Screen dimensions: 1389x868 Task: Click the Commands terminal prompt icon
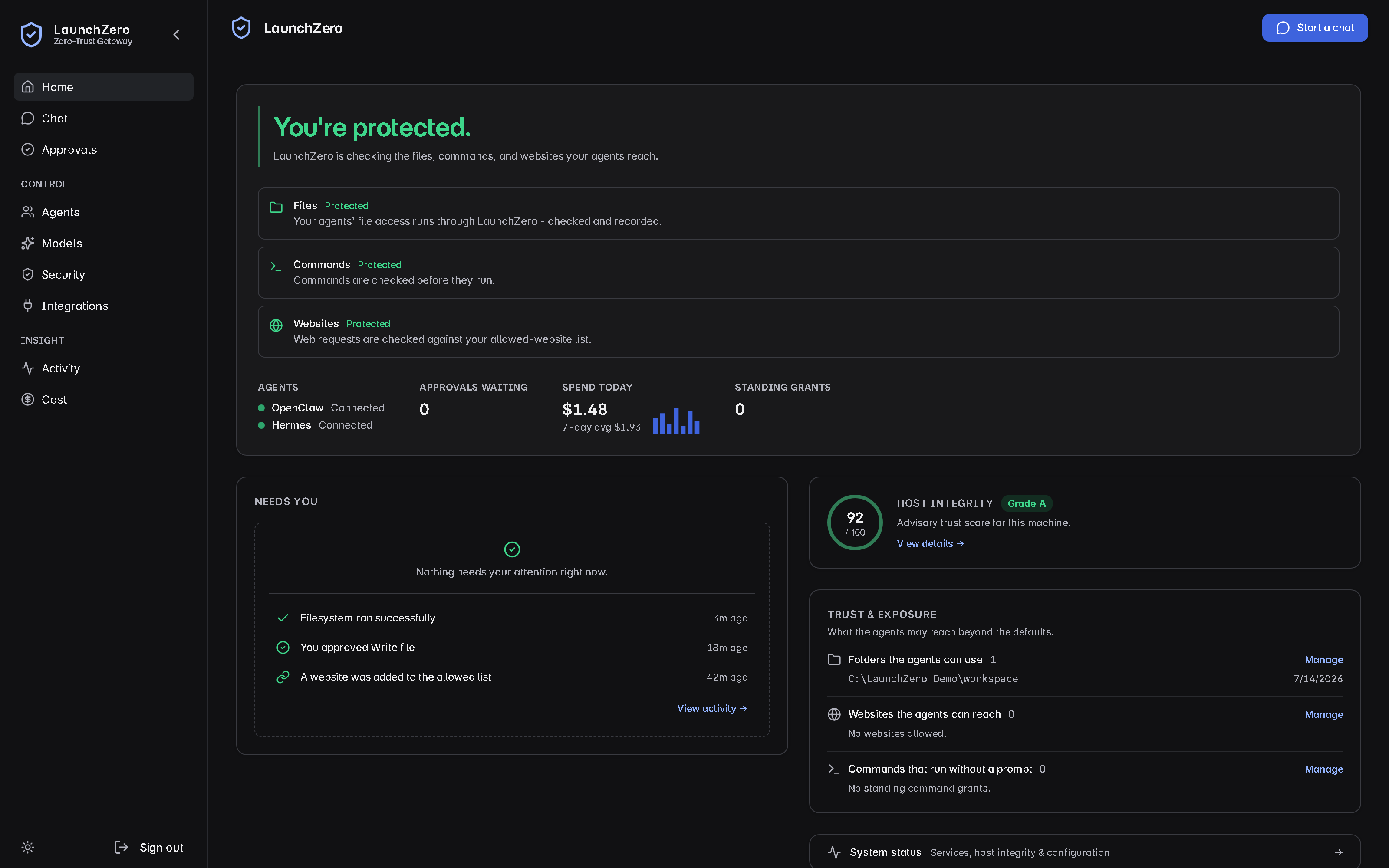coord(276,266)
